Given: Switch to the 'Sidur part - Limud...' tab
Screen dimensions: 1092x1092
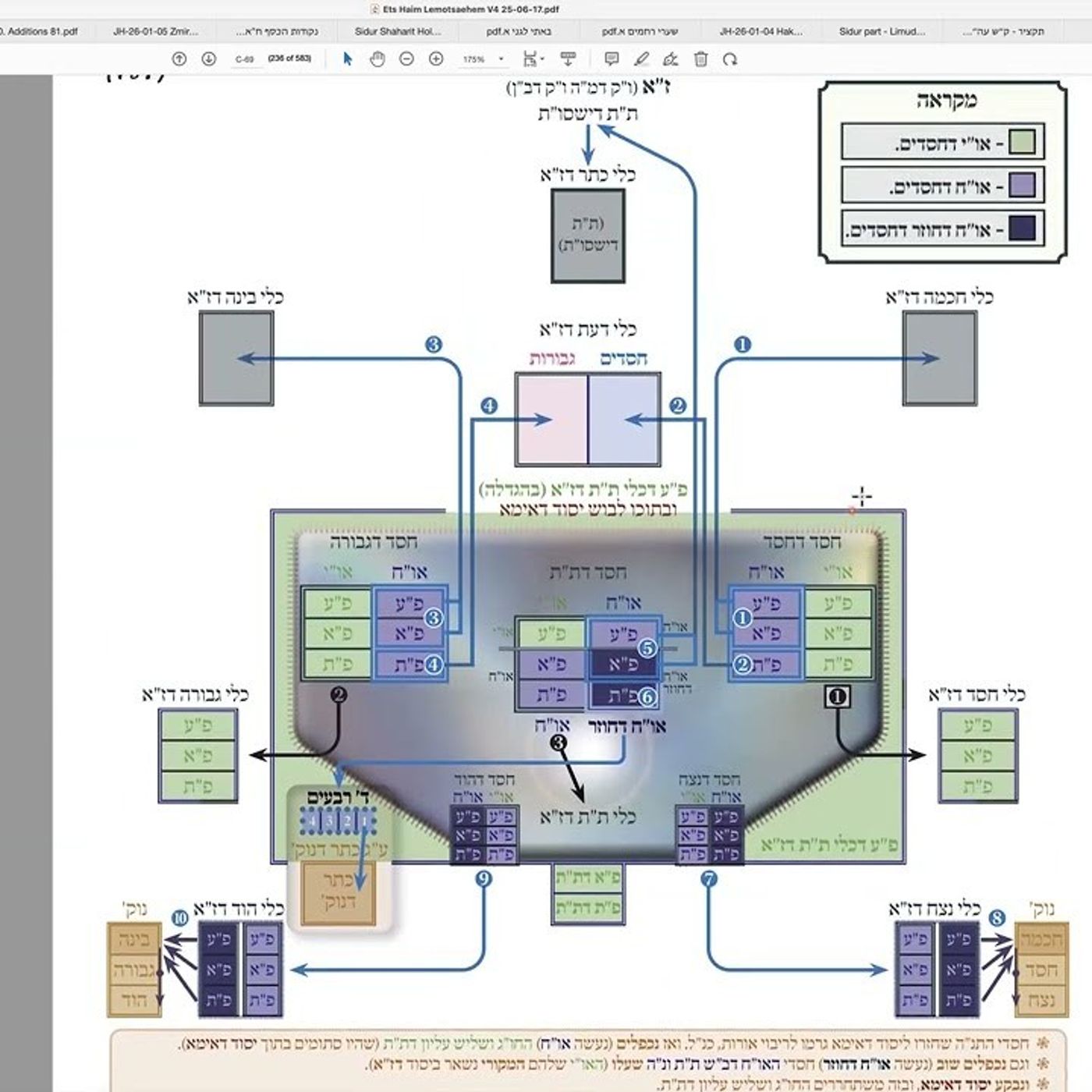Looking at the screenshot, I should pos(882,32).
